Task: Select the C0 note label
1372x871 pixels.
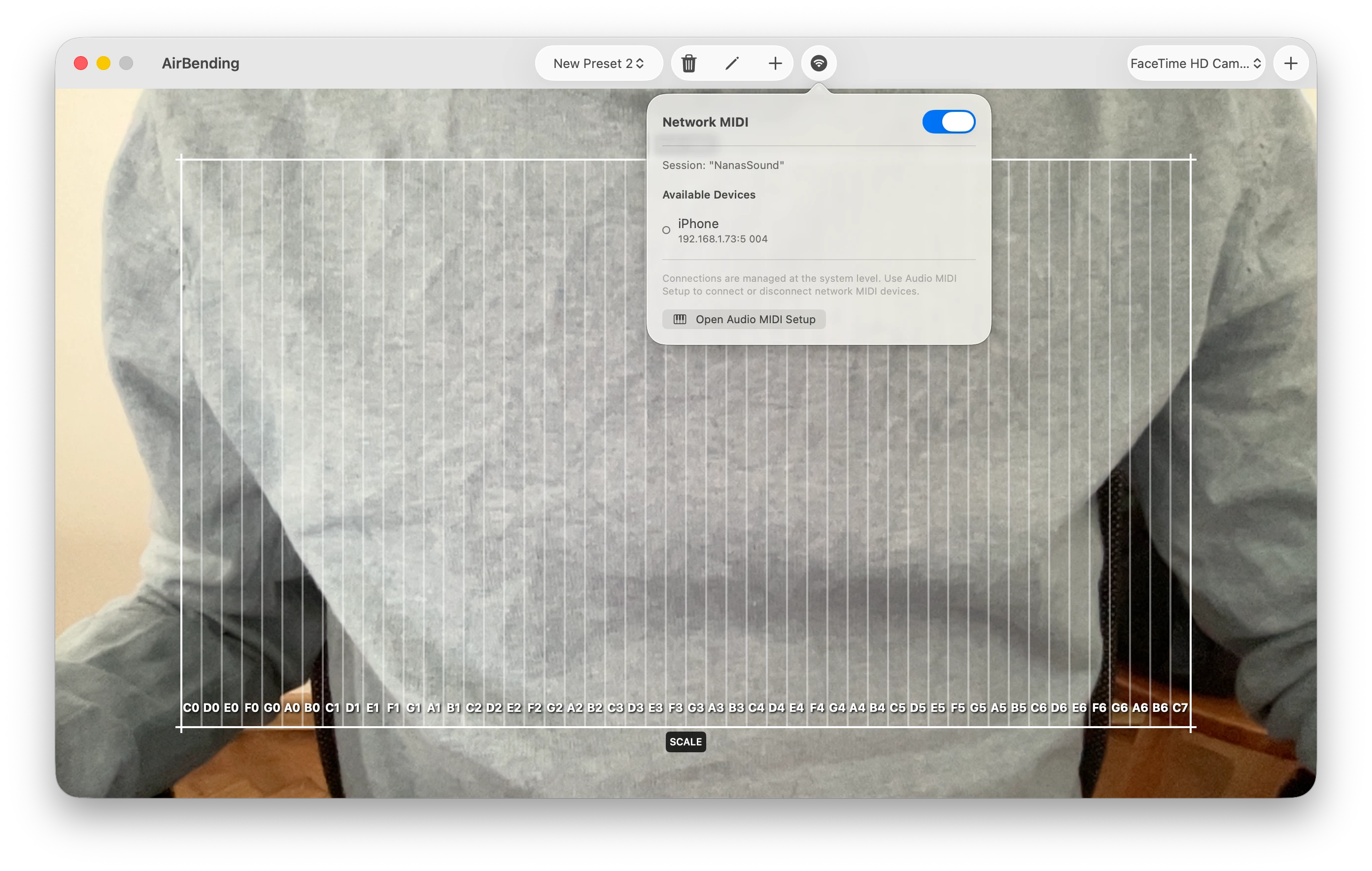Action: tap(190, 707)
